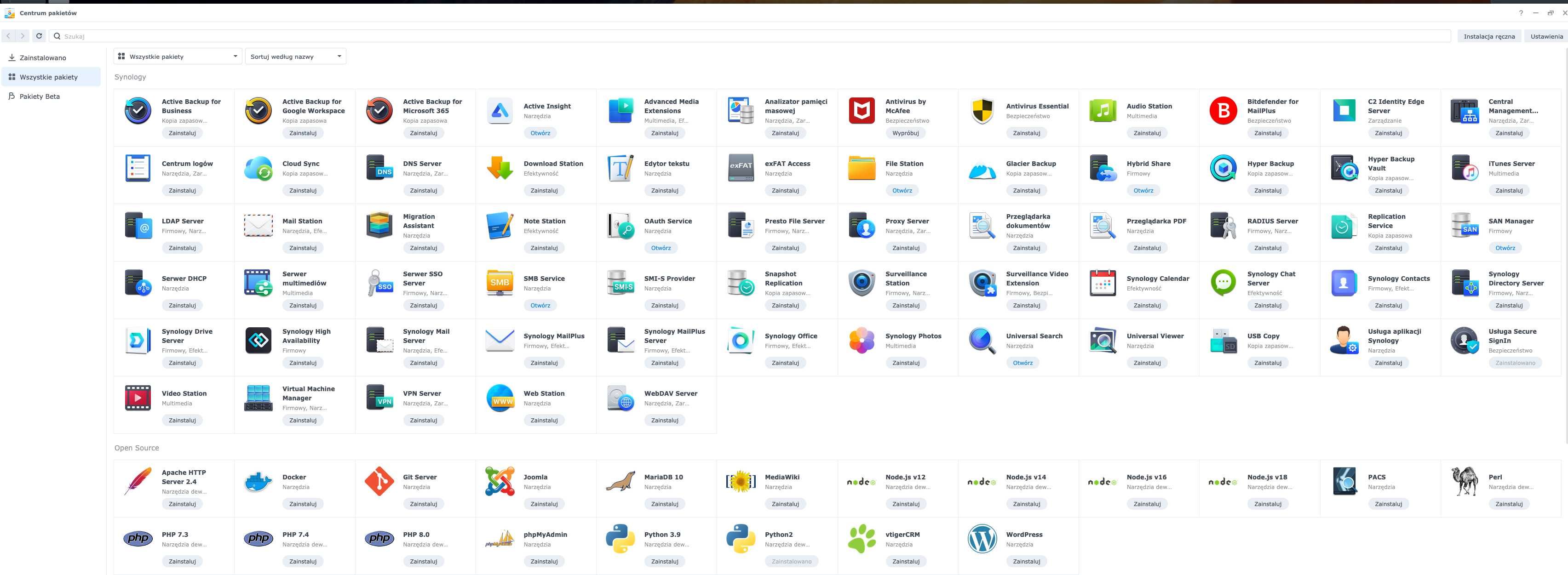1568x575 pixels.
Task: Click the PACS package name
Action: tap(1376, 477)
